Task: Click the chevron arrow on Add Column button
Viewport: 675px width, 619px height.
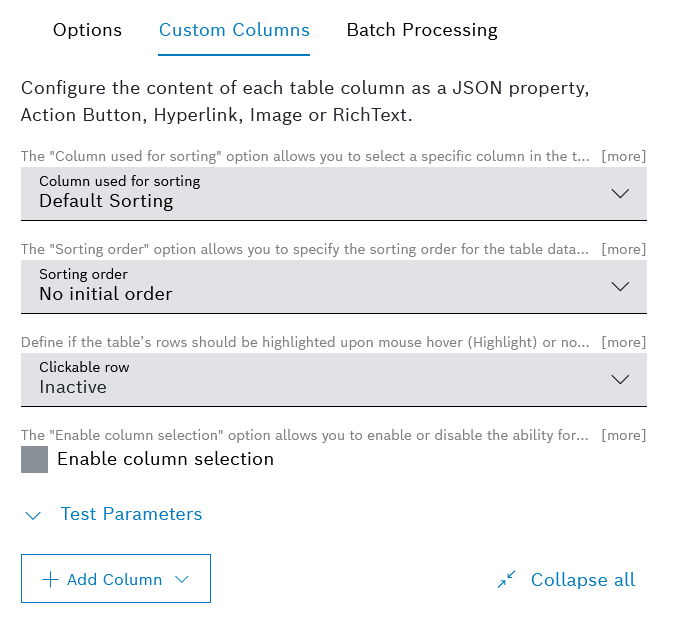Action: pyautogui.click(x=182, y=580)
